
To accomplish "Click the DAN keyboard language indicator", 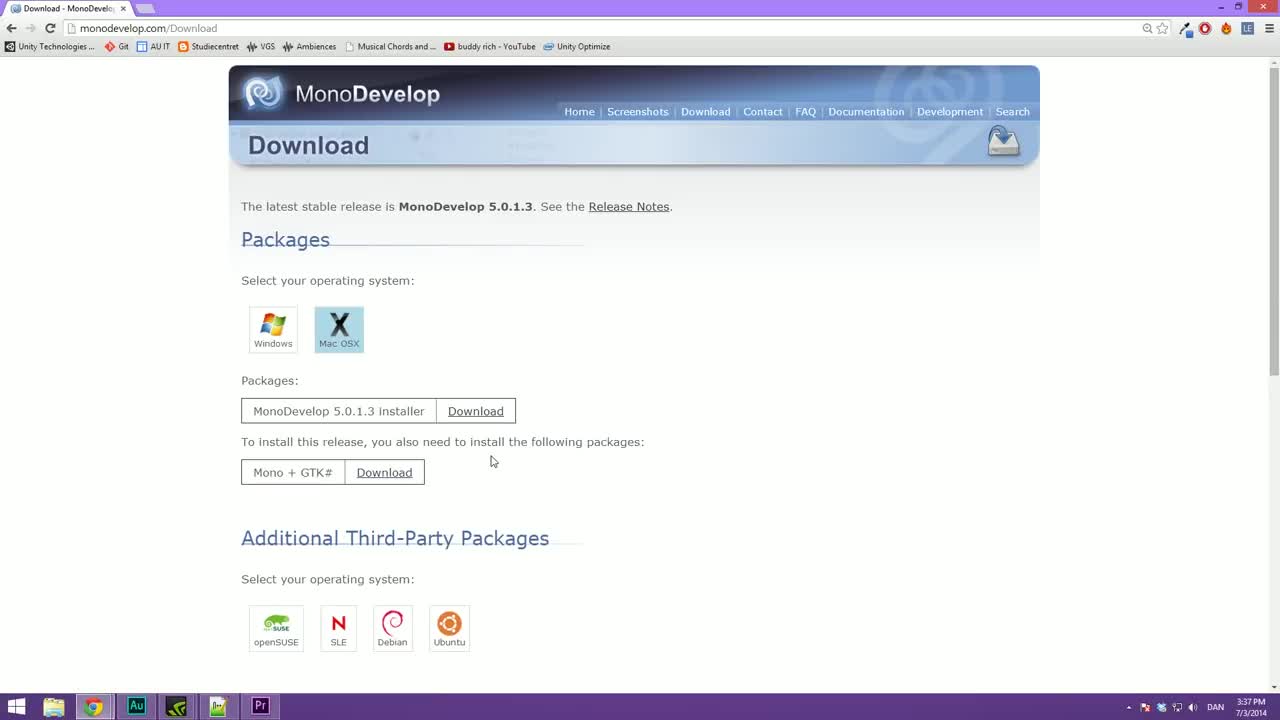I will (1216, 707).
